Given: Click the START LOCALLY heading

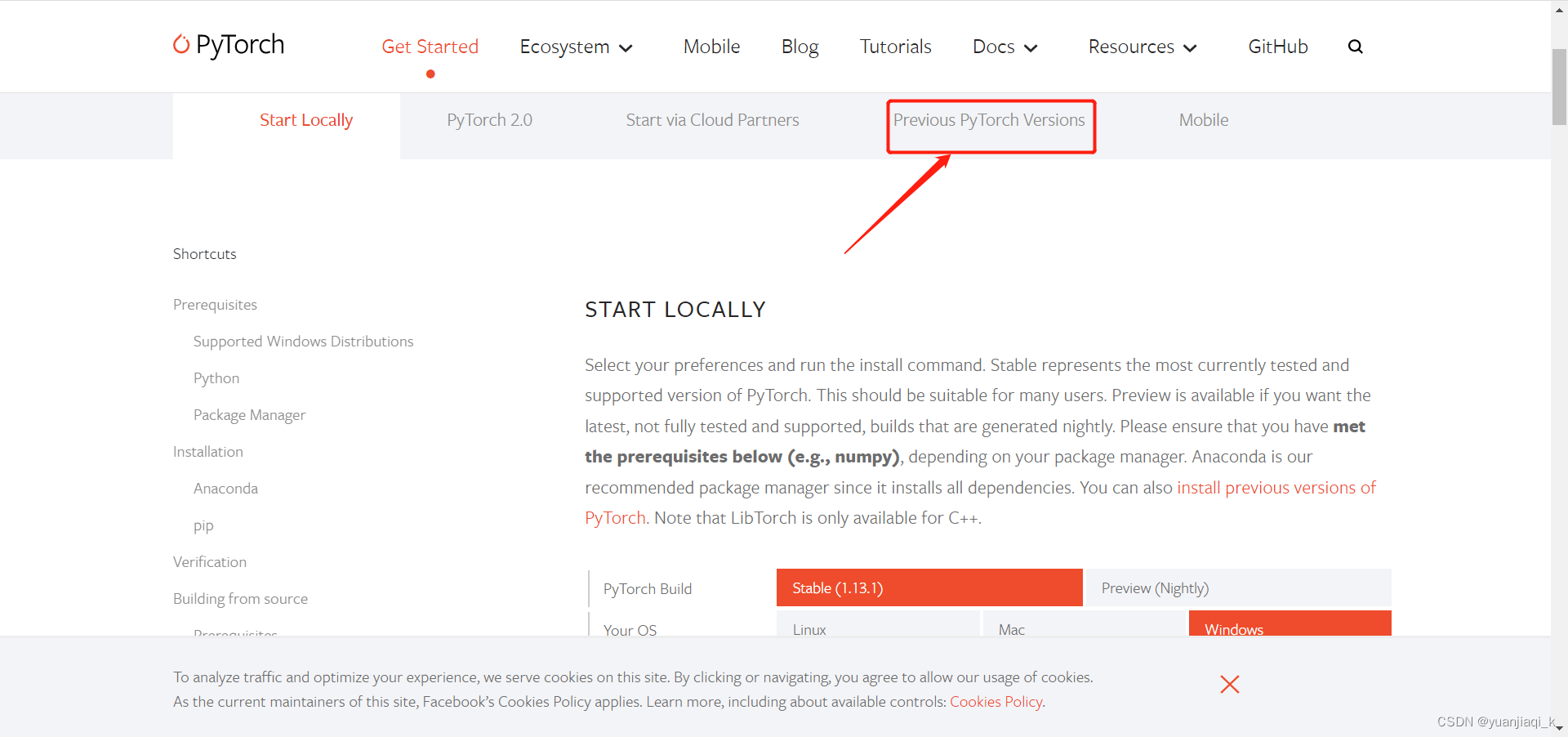Looking at the screenshot, I should (x=675, y=310).
